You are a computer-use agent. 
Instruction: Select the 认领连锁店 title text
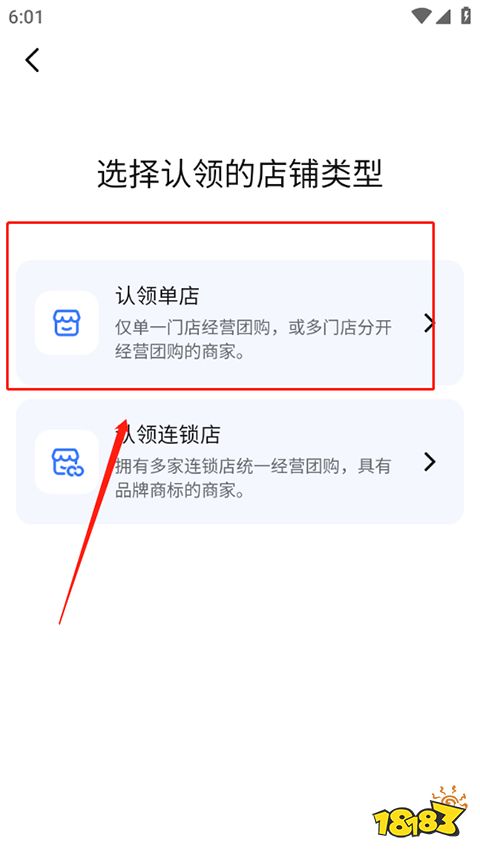pos(167,435)
